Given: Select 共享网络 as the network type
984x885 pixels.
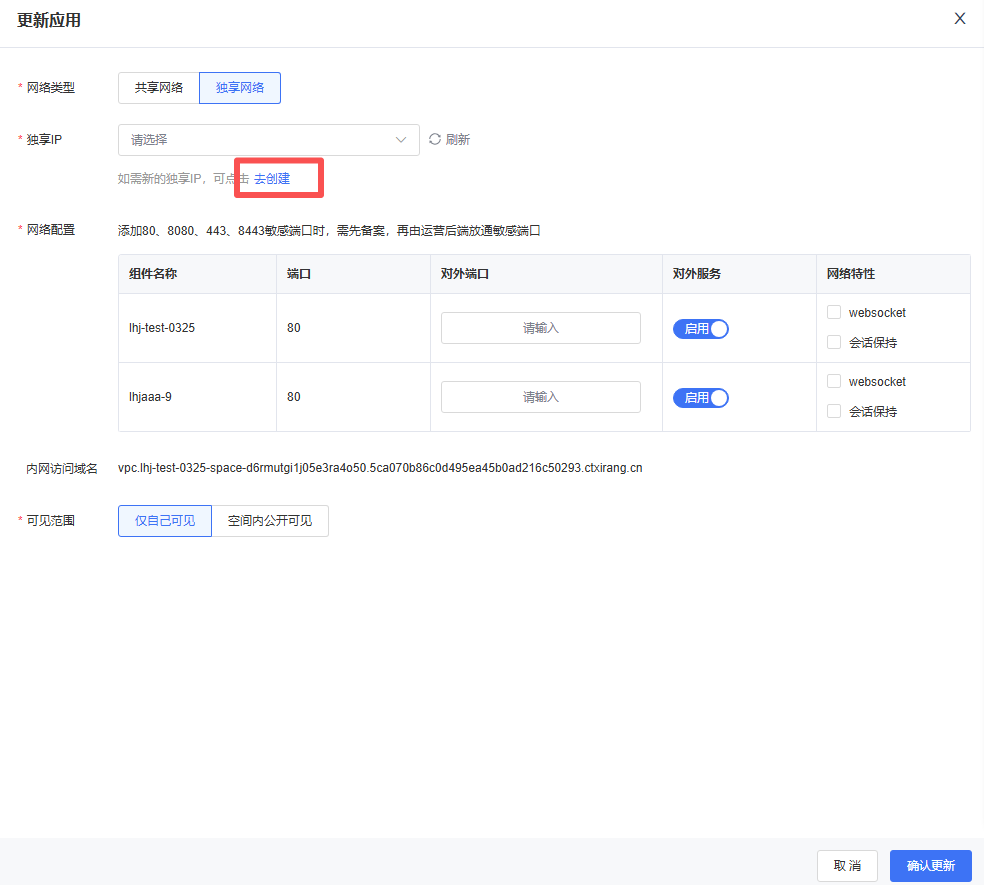Looking at the screenshot, I should click(x=159, y=88).
